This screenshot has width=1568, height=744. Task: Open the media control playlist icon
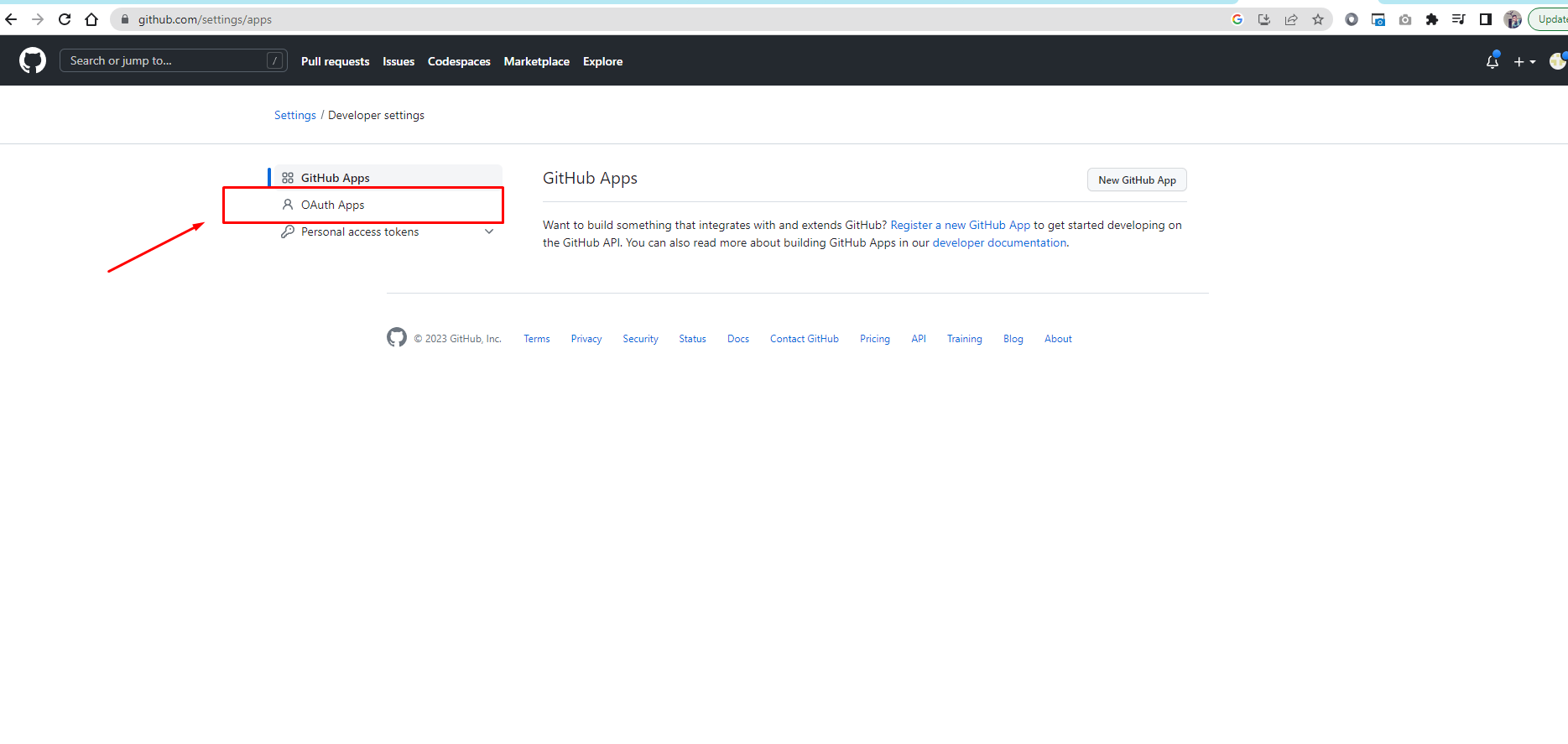tap(1459, 19)
